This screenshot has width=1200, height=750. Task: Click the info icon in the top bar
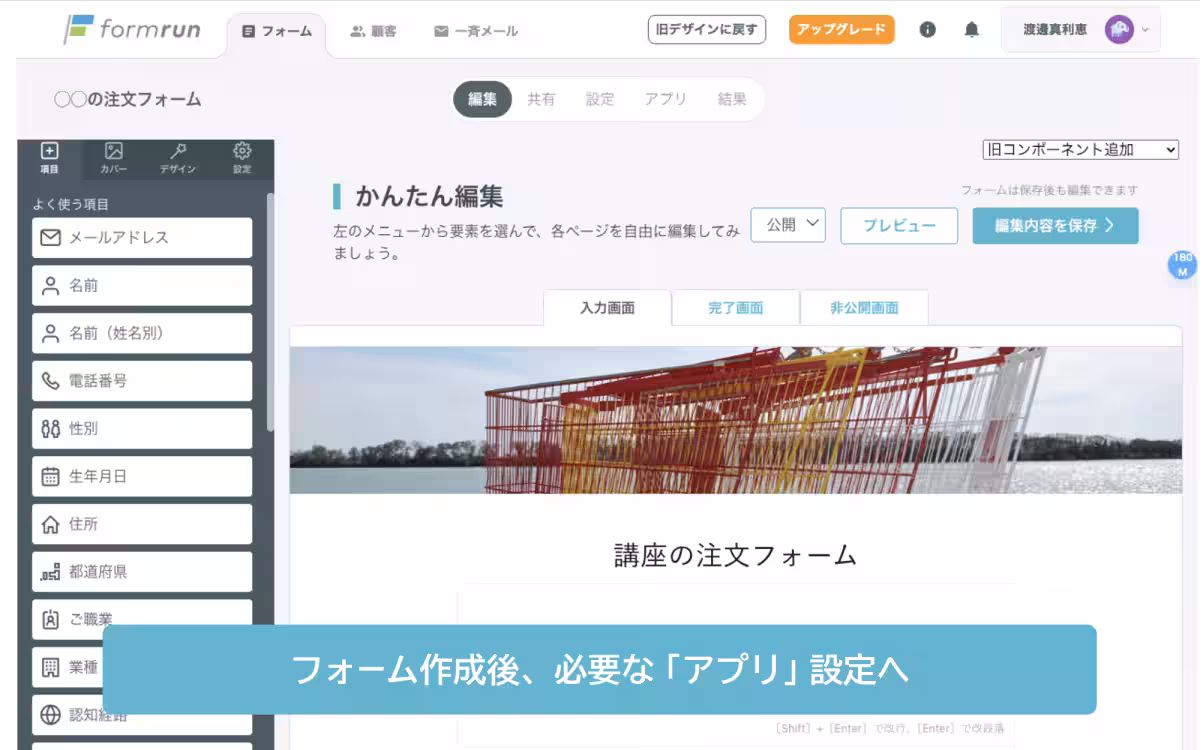pos(927,29)
